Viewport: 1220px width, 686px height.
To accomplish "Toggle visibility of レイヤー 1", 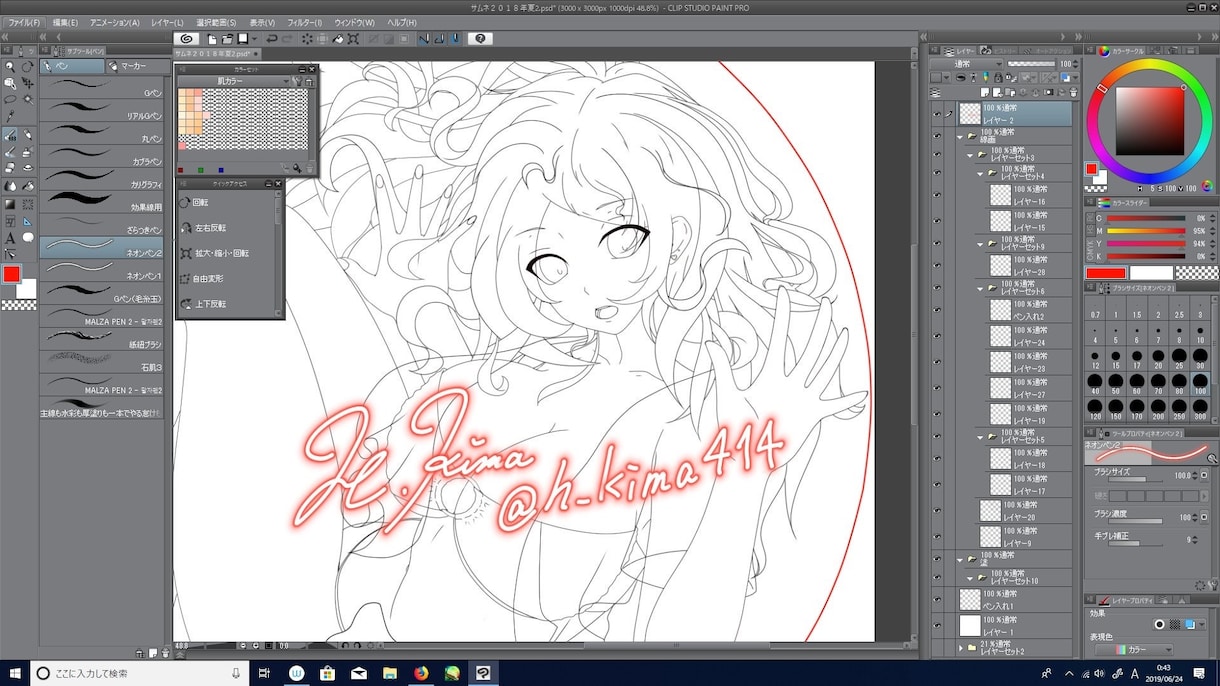I will (x=937, y=626).
